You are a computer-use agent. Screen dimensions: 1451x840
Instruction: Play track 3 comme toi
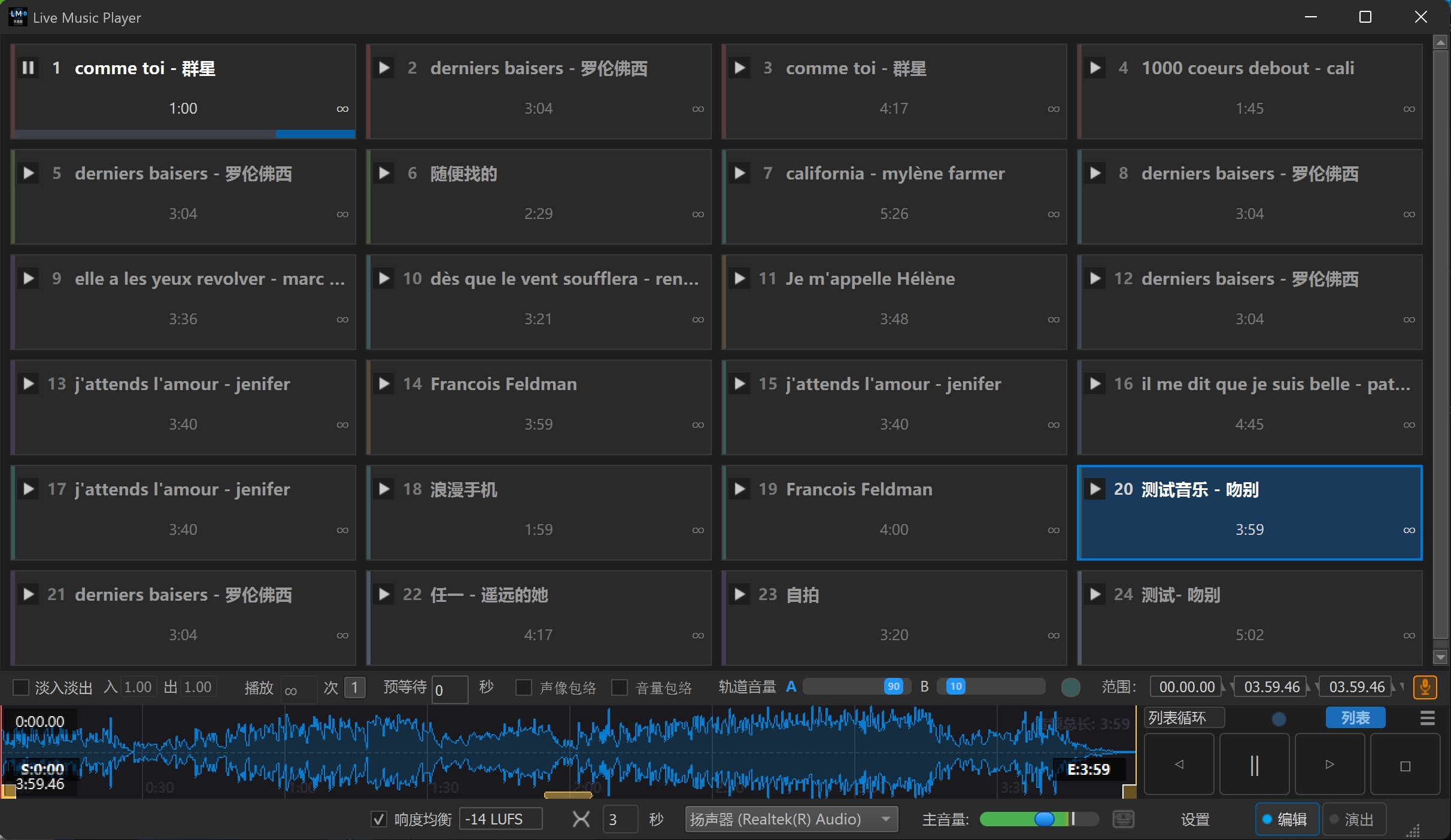(x=740, y=68)
